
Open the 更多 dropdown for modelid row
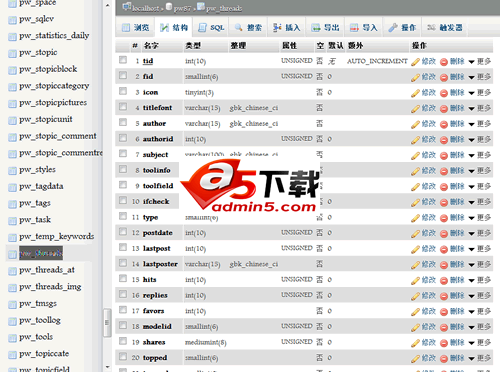480,327
